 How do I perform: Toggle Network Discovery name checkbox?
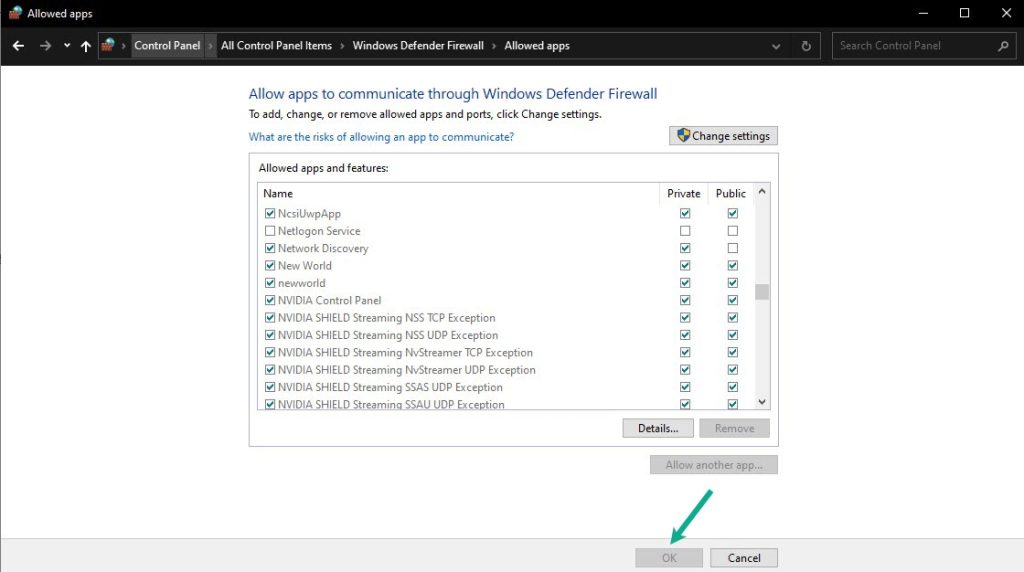(270, 248)
